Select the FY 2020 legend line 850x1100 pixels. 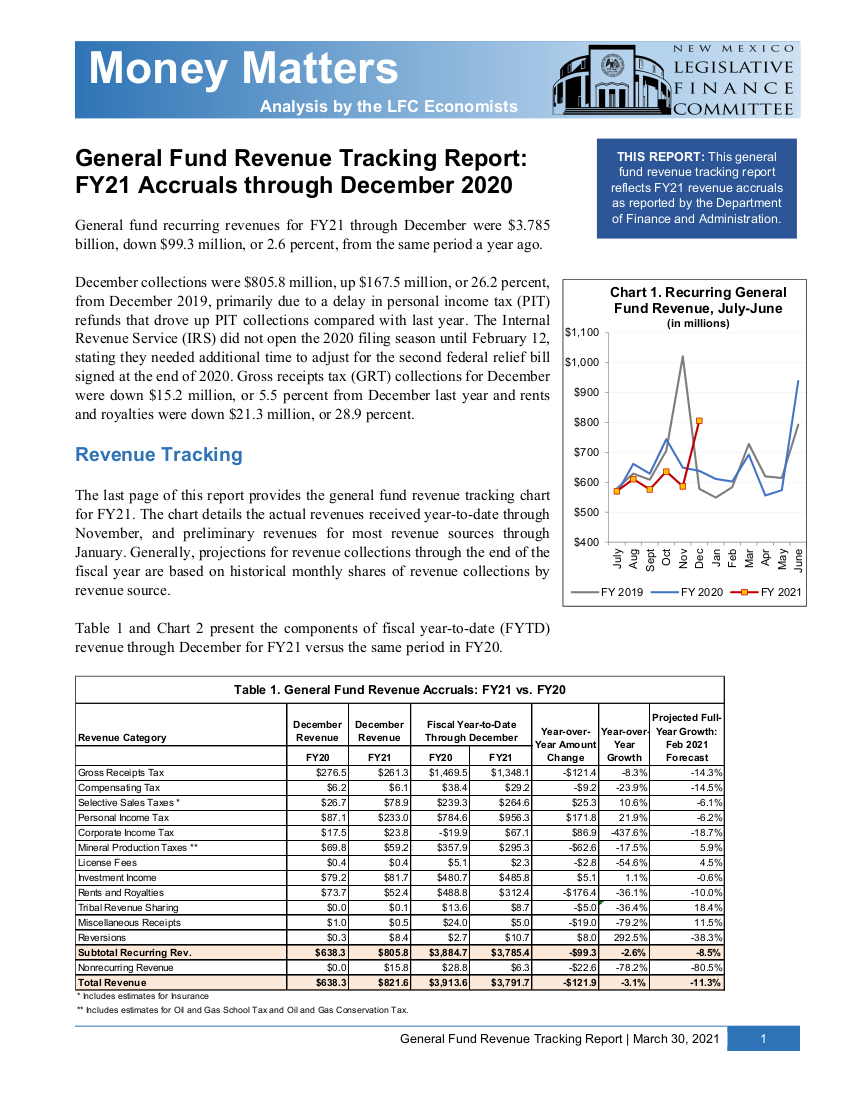coord(664,593)
